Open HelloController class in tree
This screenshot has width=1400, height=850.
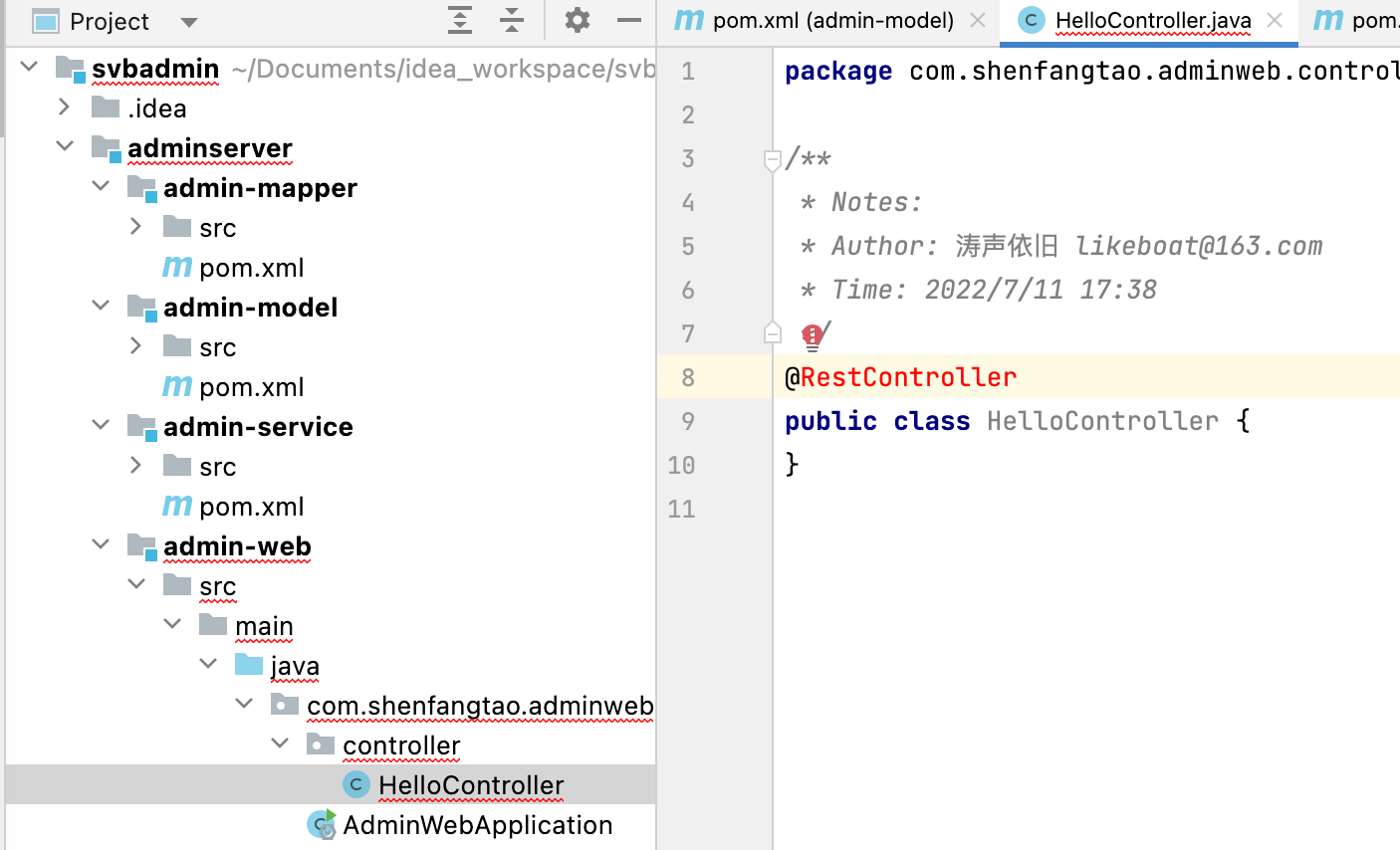(x=471, y=784)
